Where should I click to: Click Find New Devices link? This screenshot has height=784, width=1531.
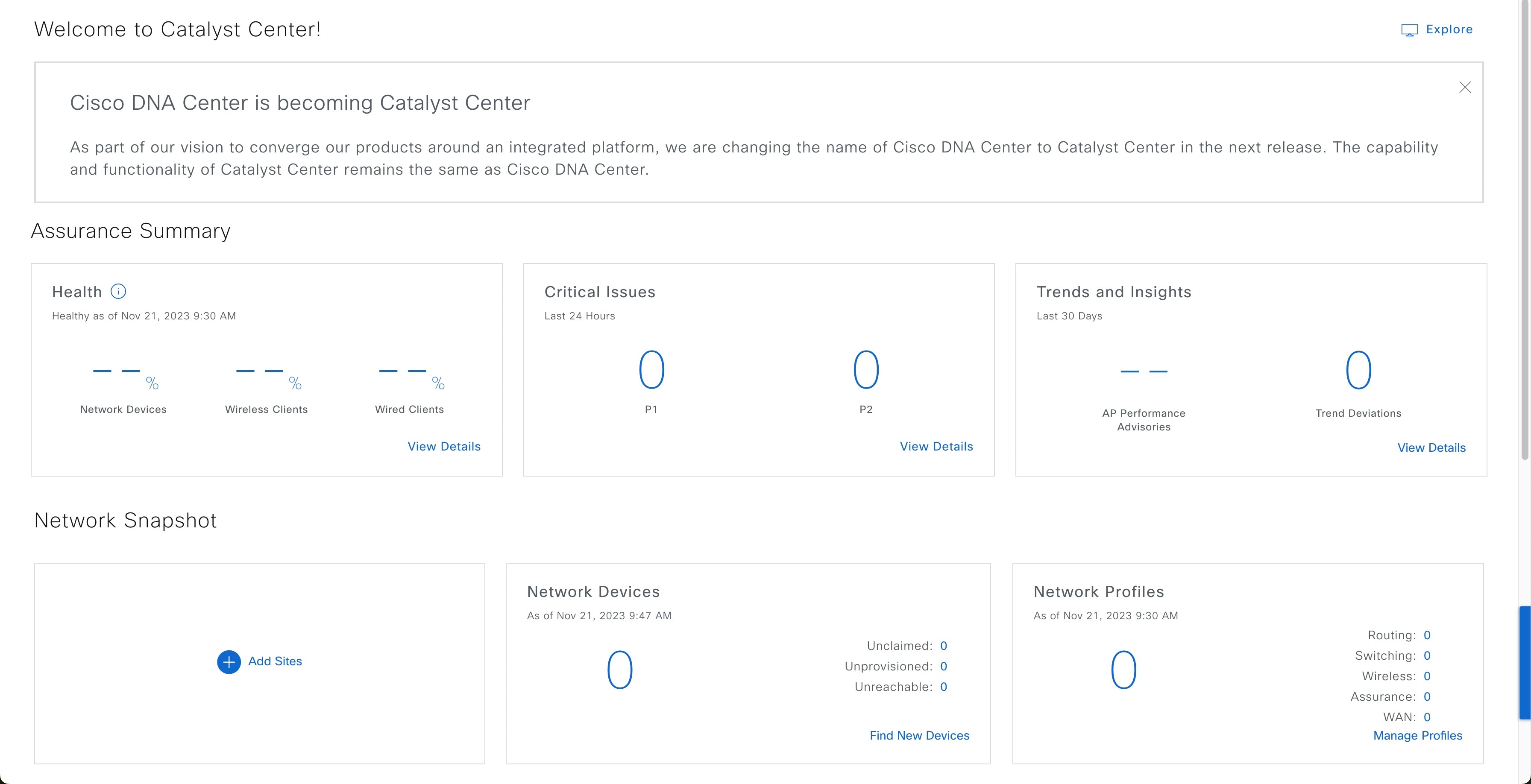coord(918,735)
